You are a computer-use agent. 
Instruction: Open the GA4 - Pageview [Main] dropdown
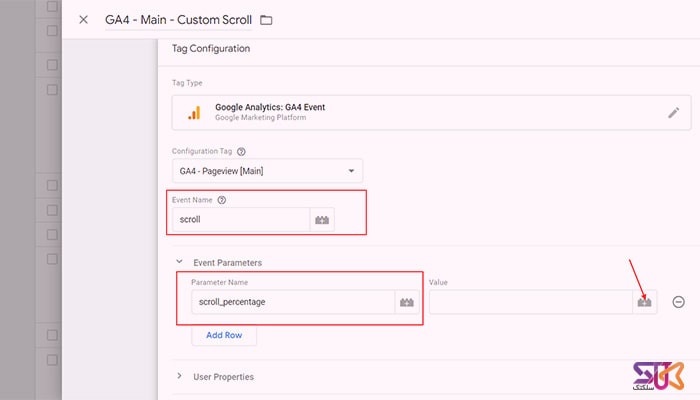pos(267,171)
